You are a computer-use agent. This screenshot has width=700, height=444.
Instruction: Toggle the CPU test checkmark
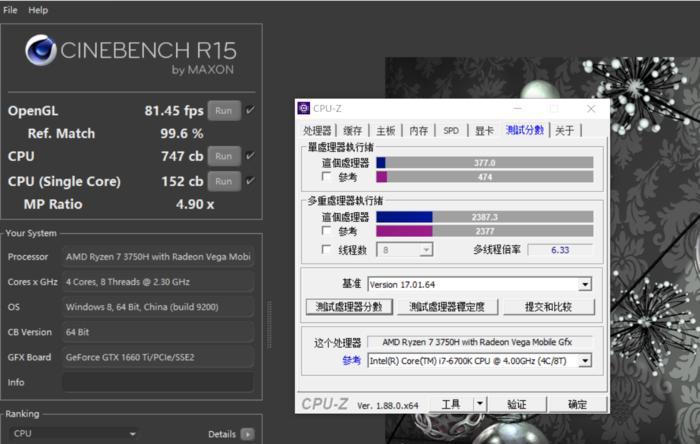pos(250,155)
